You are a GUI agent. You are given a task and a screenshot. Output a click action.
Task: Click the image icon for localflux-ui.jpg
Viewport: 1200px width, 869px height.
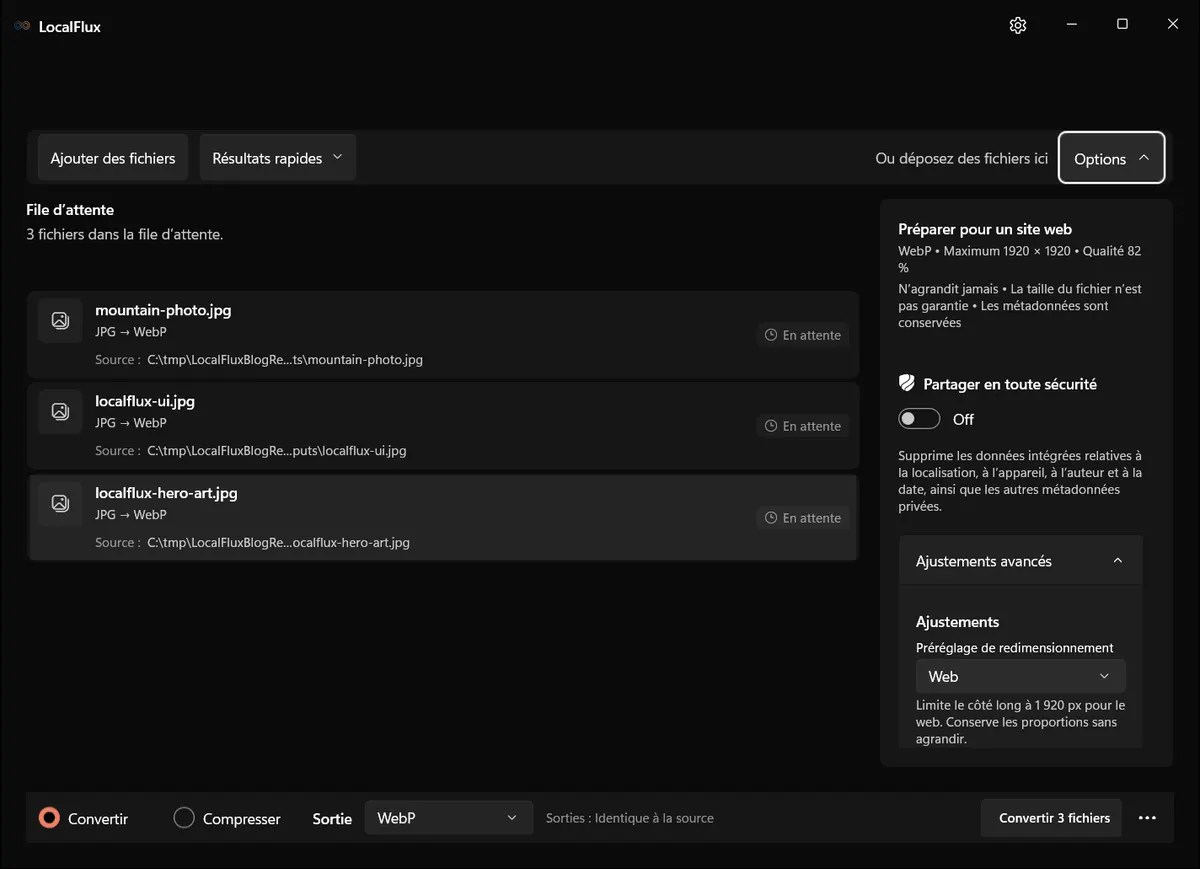click(x=60, y=411)
